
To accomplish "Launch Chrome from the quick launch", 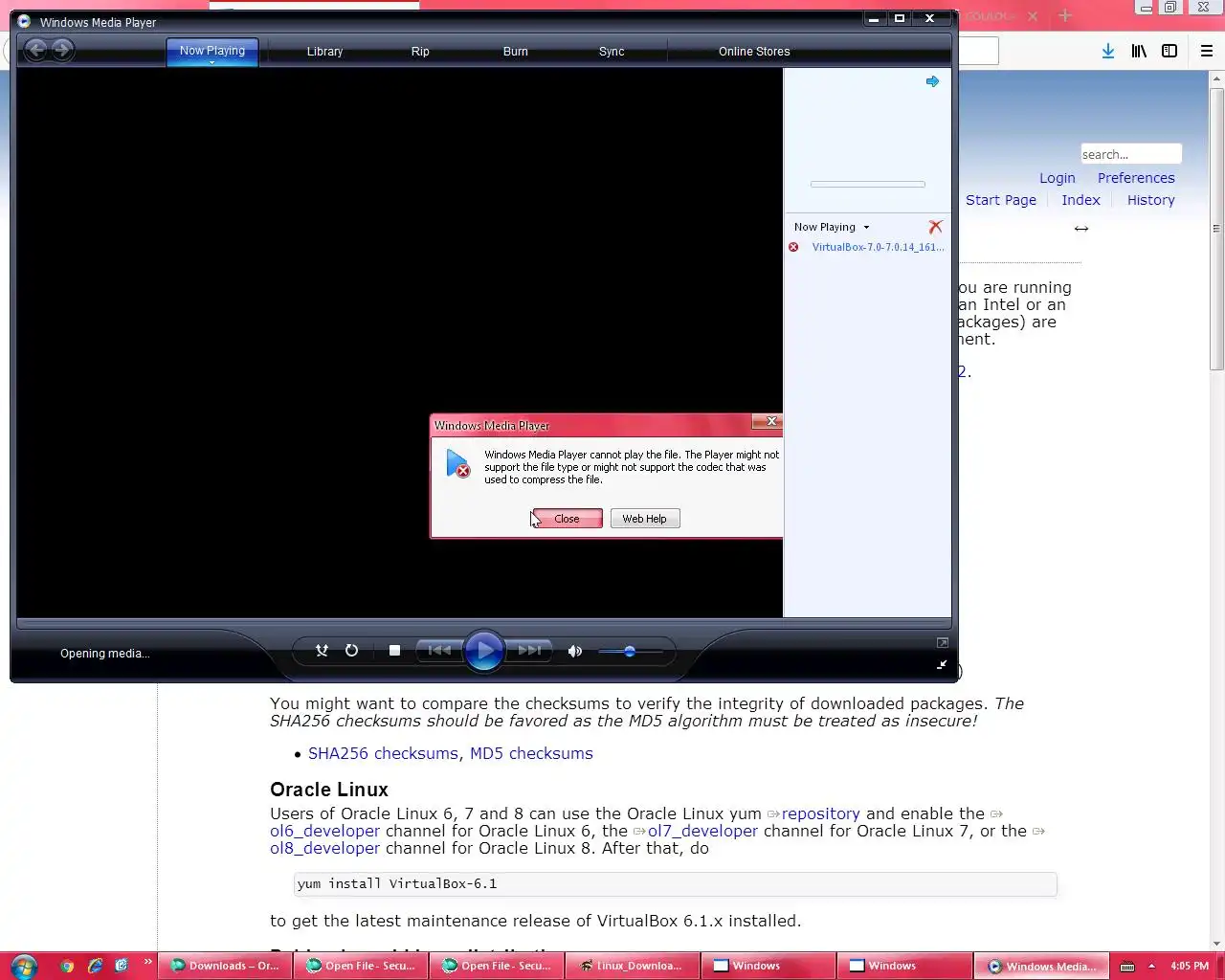I will pos(67,966).
